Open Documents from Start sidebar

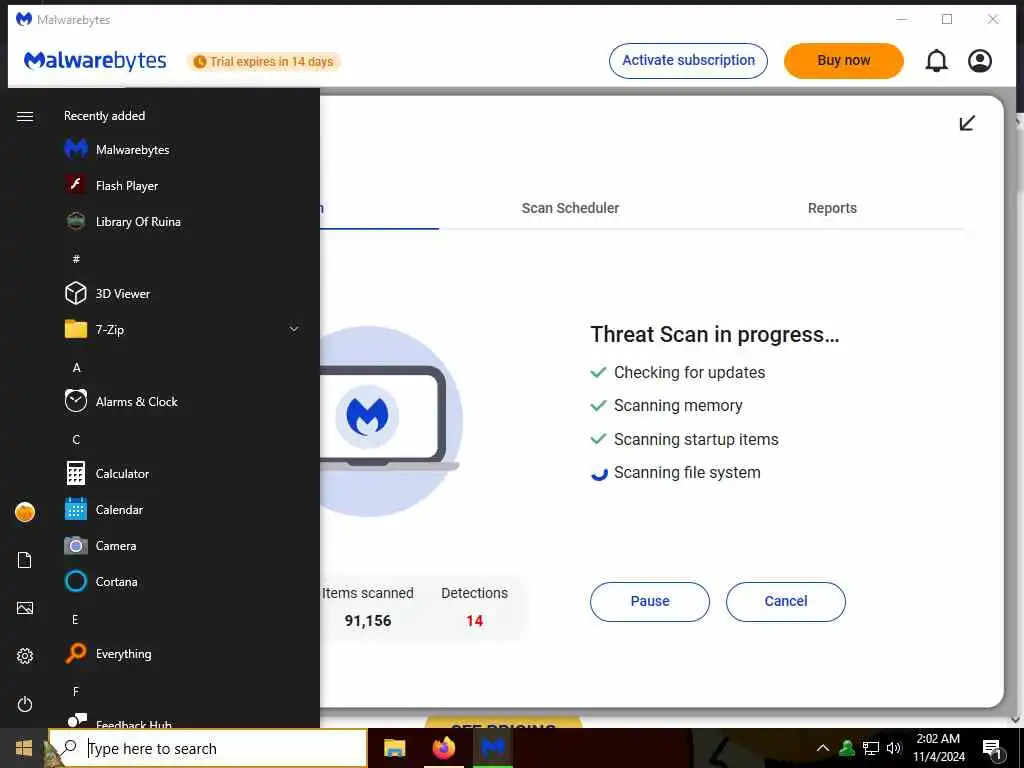point(25,560)
